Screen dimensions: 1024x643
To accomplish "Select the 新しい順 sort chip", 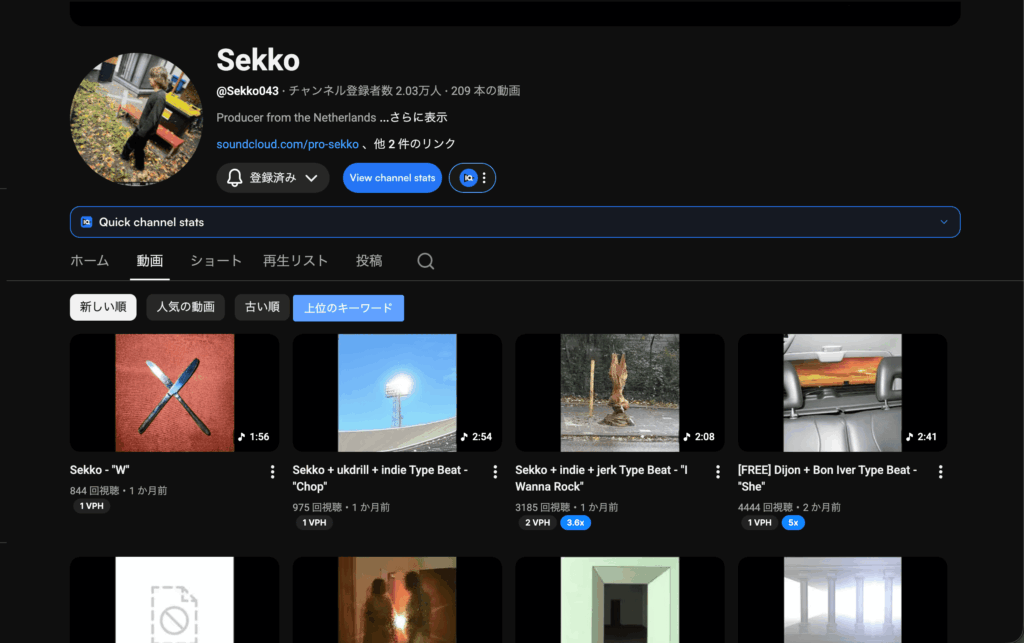I will 103,307.
